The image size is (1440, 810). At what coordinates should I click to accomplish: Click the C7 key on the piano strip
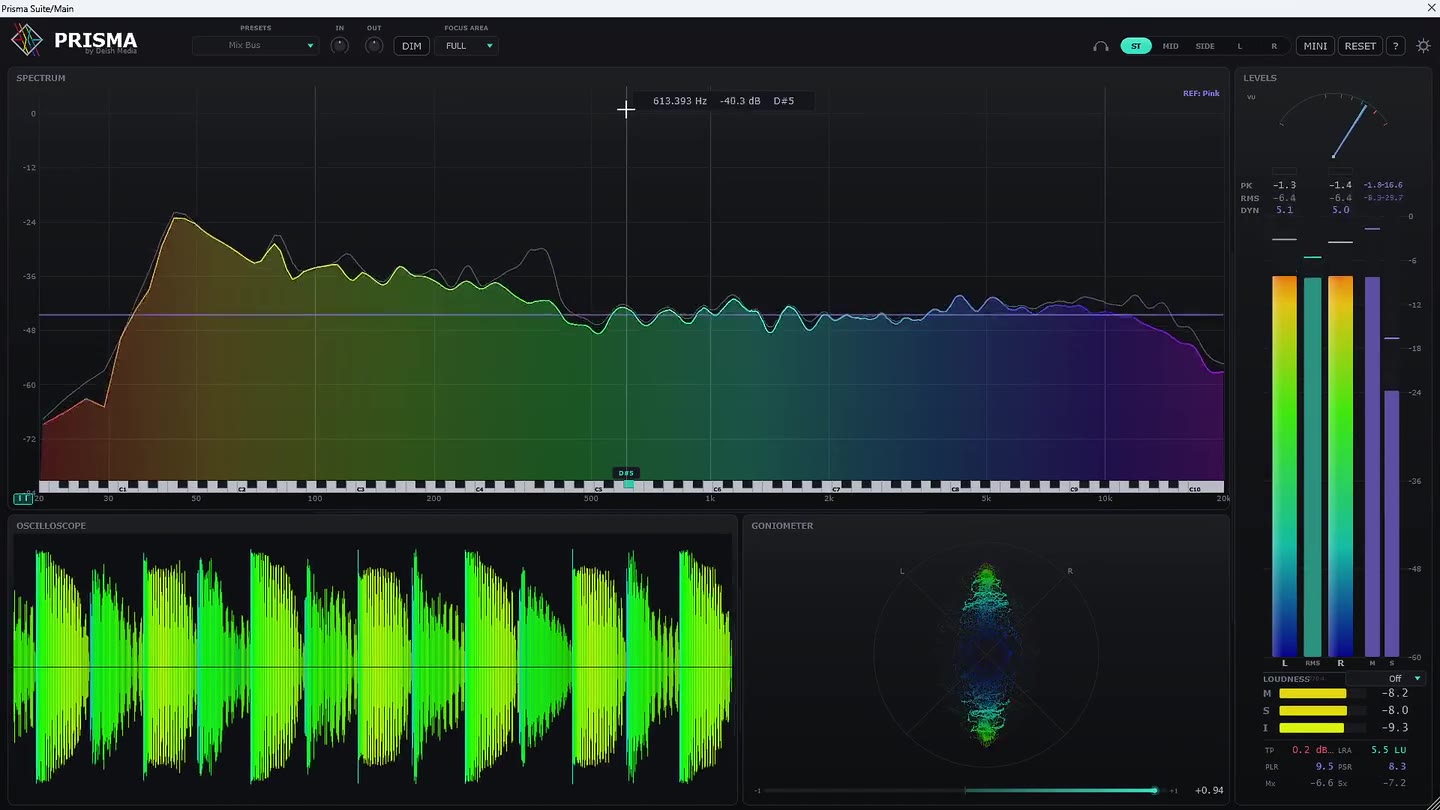tap(836, 488)
